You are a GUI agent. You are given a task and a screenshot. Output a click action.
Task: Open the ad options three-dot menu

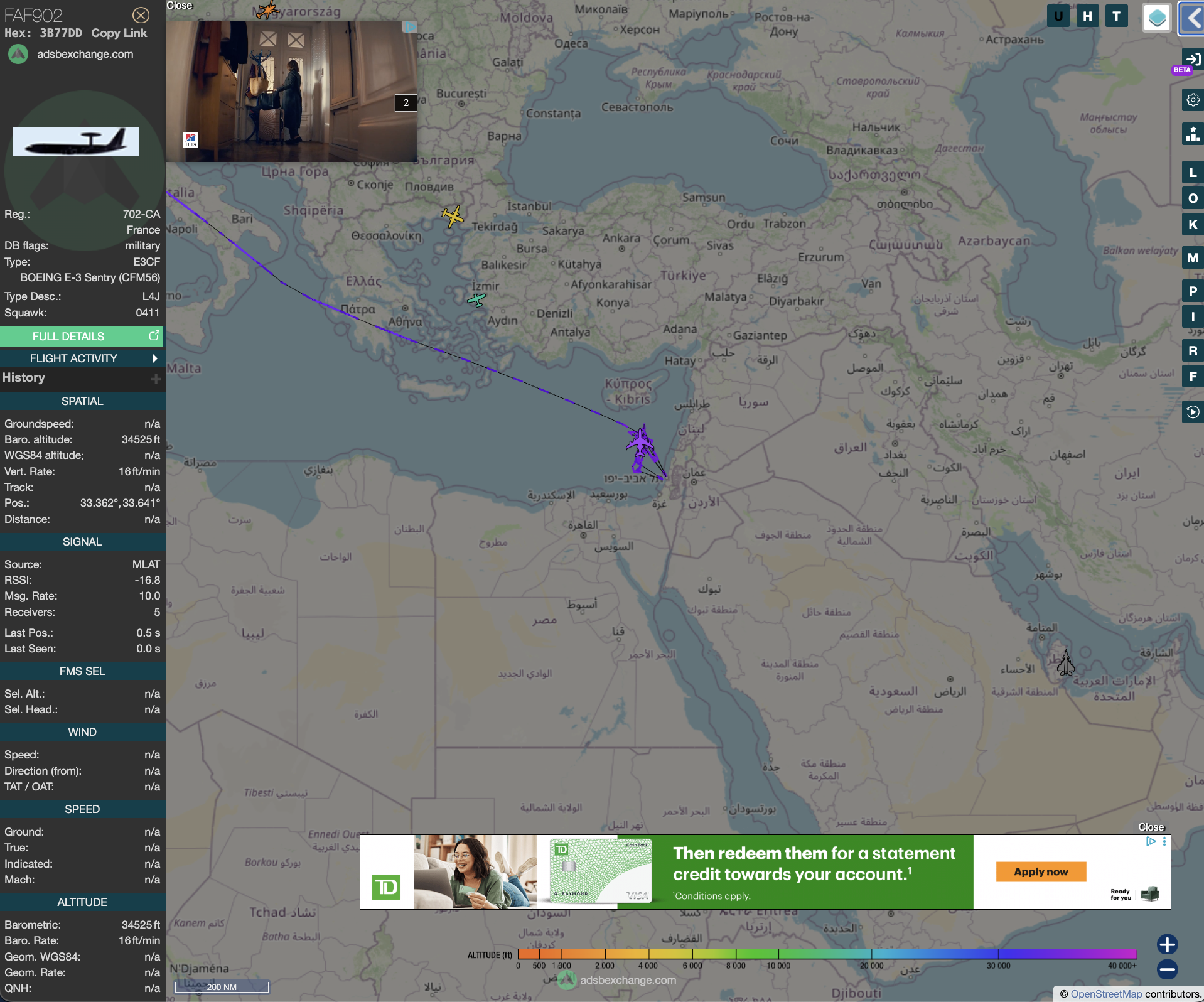point(1164,841)
